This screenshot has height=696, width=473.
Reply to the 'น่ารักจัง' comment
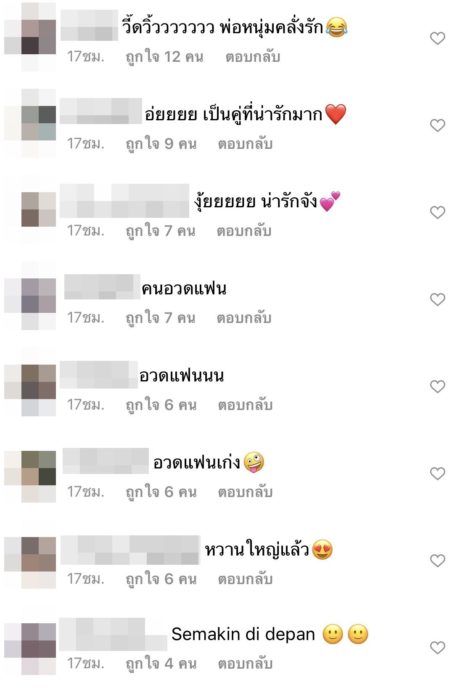[244, 231]
